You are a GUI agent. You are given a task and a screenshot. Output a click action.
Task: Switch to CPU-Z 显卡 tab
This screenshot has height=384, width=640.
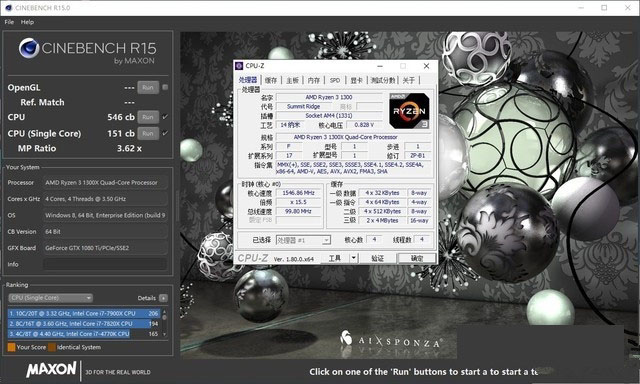click(x=356, y=80)
